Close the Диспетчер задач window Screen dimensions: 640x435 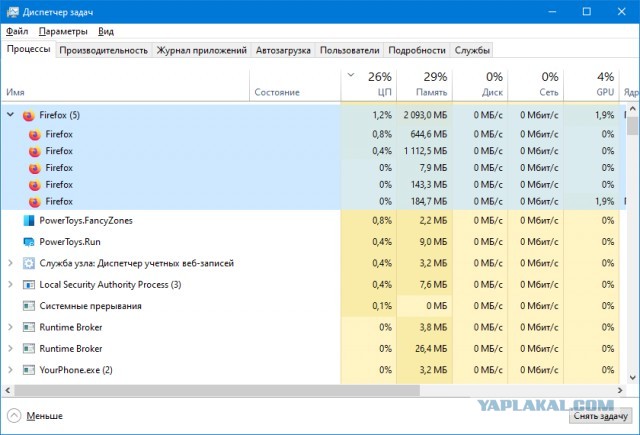pos(622,12)
